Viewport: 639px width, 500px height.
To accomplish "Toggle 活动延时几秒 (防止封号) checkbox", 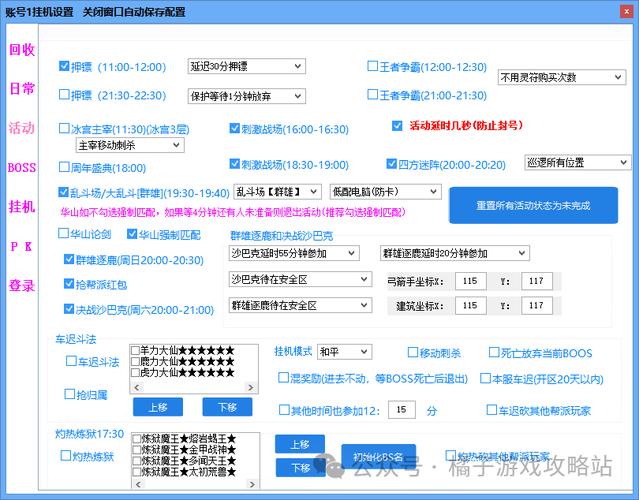I will pos(397,126).
